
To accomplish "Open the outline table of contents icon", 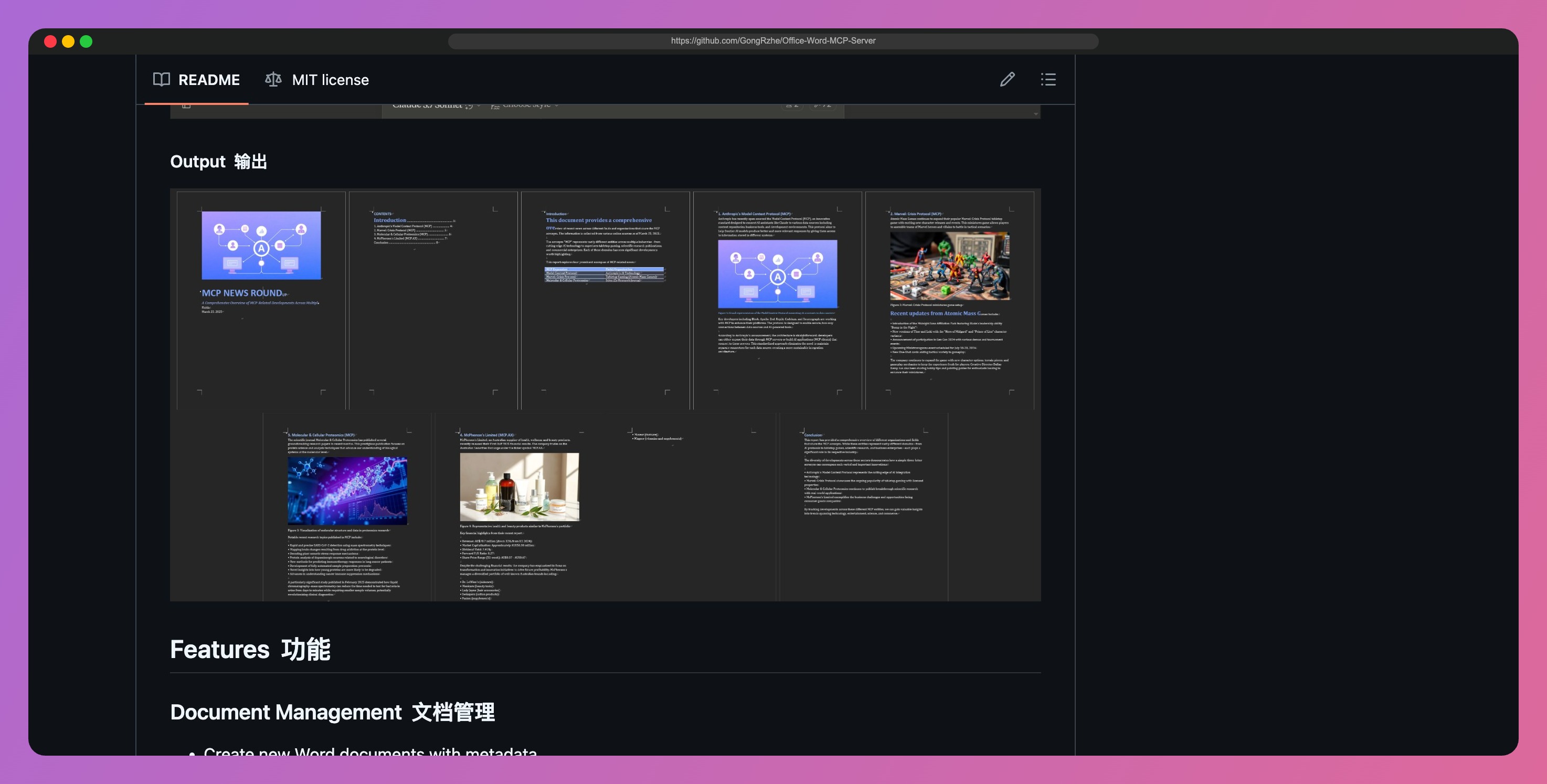I will point(1048,80).
